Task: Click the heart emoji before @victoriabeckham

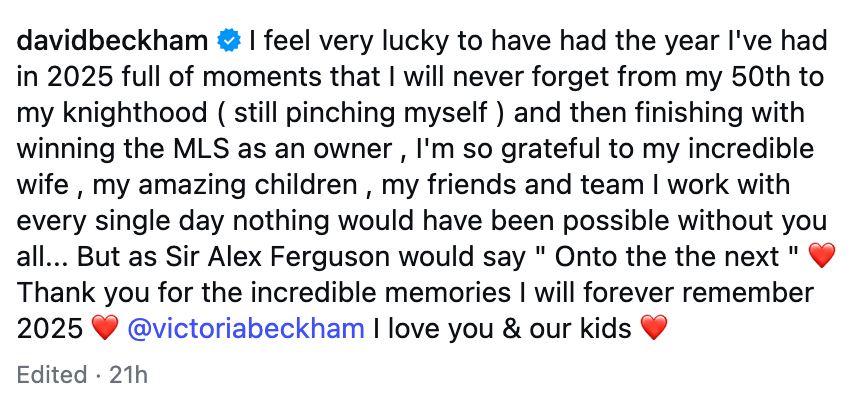Action: 105,327
